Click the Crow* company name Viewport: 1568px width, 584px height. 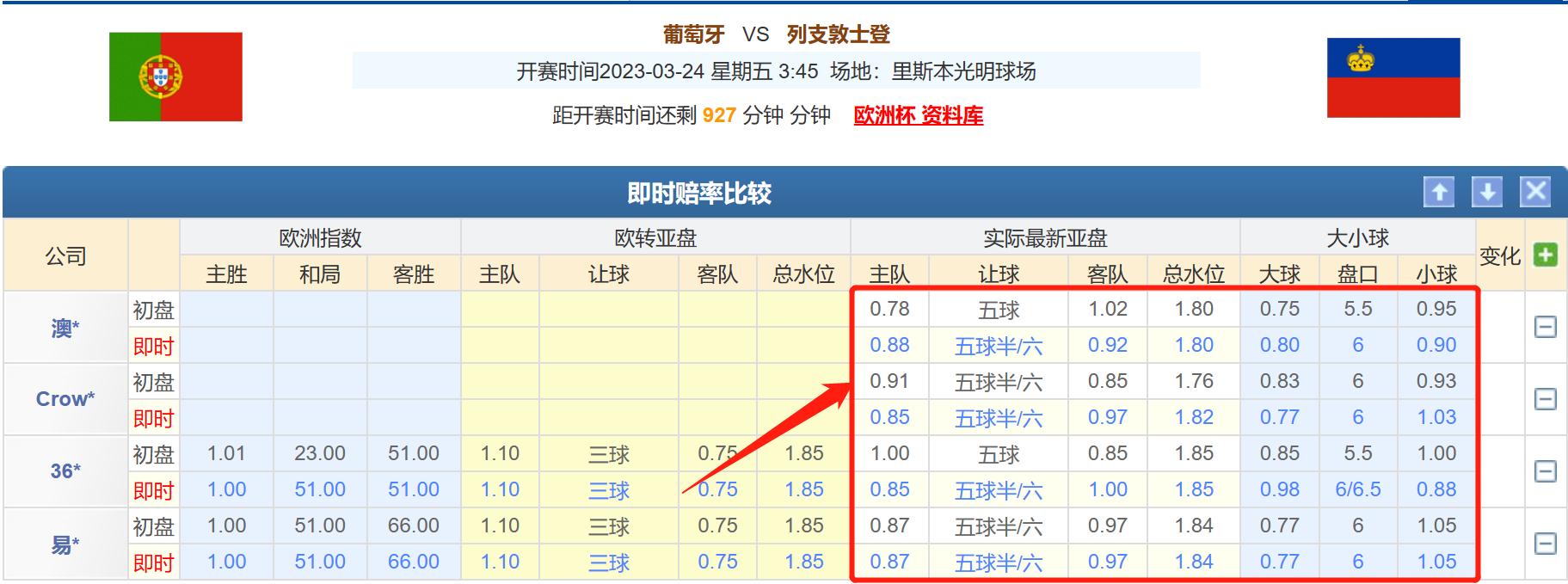pos(65,399)
